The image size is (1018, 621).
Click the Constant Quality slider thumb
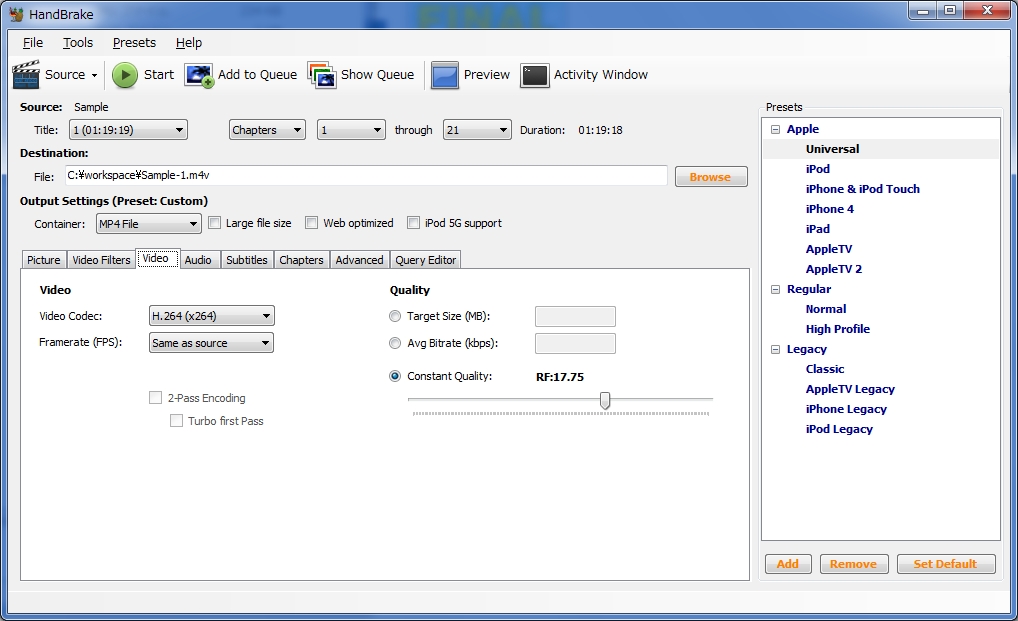(605, 400)
